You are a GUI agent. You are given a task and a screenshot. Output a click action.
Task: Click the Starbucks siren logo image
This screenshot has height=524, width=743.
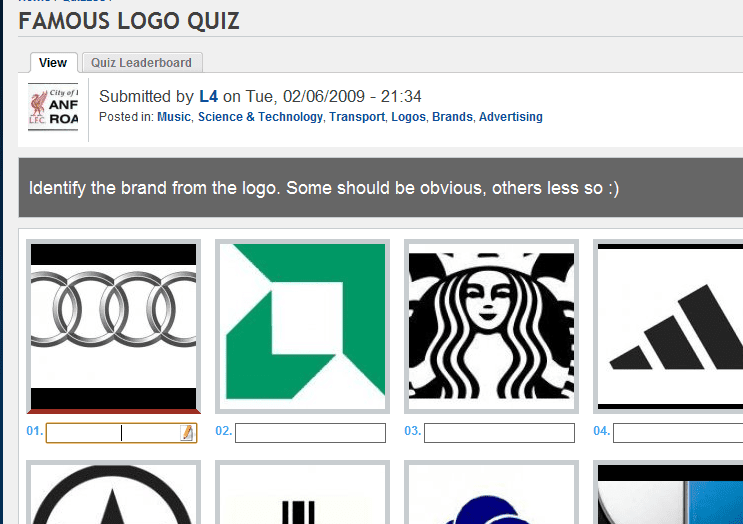coord(491,326)
